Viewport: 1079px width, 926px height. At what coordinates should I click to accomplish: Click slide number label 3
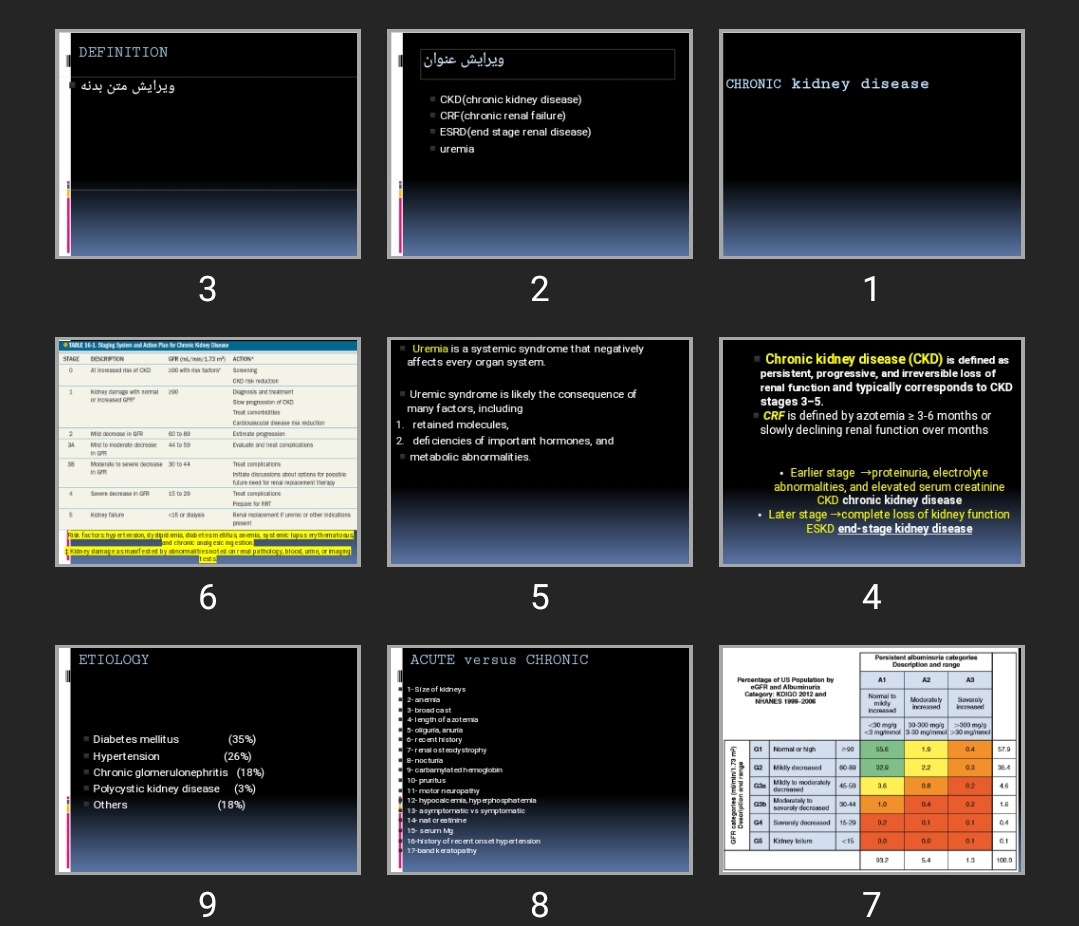pyautogui.click(x=207, y=289)
